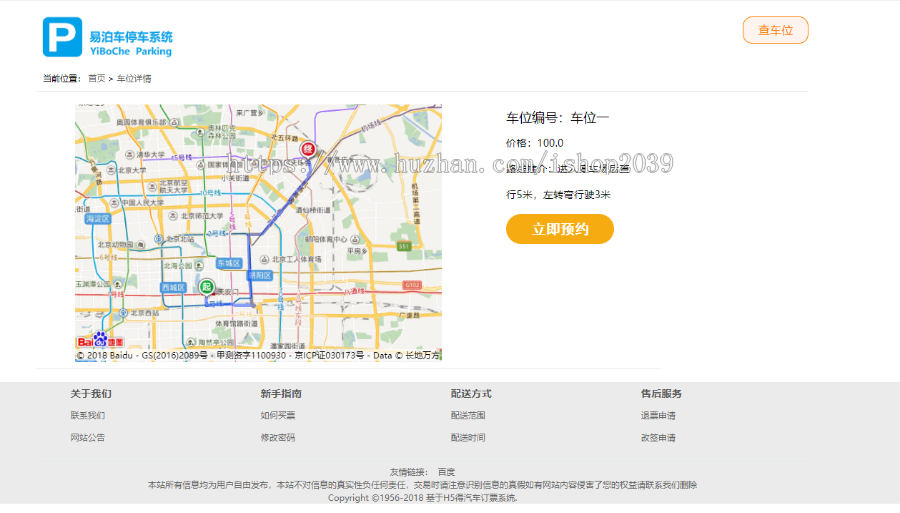Viewport: 900px width, 513px height.
Task: Open the 查车位 button
Action: click(775, 30)
